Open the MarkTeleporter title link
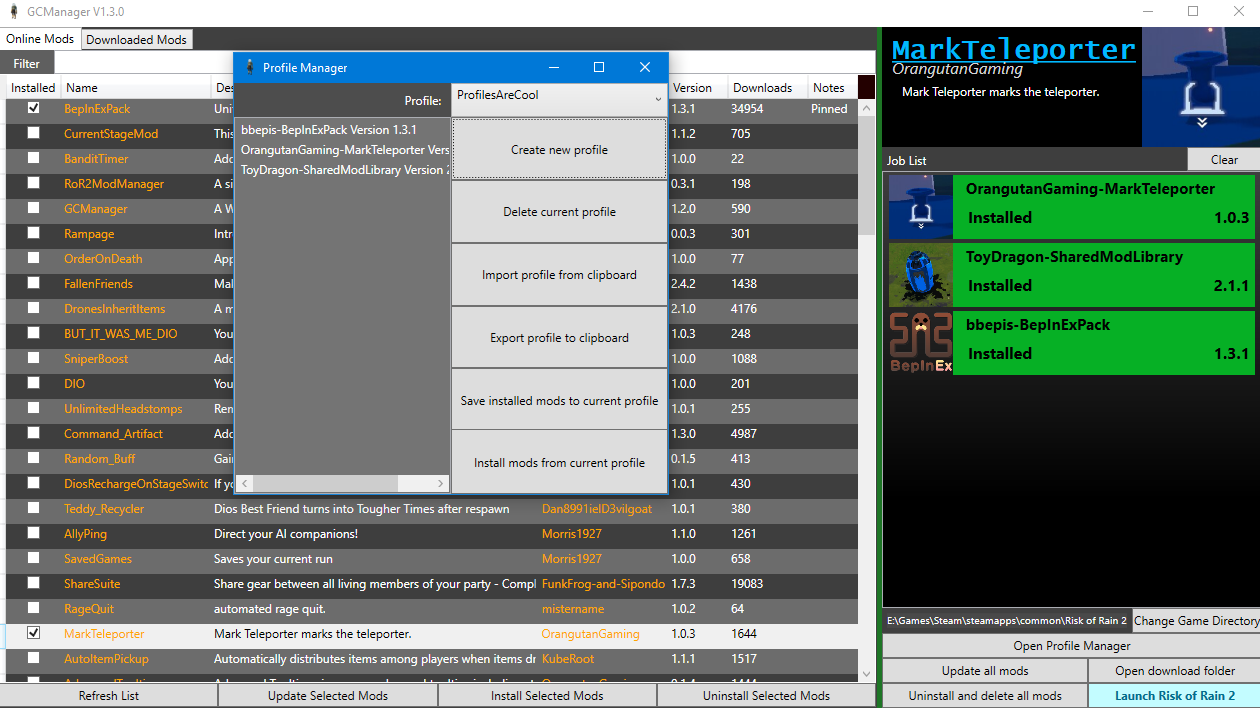Screen dimensions: 1260x708 (x=1013, y=50)
